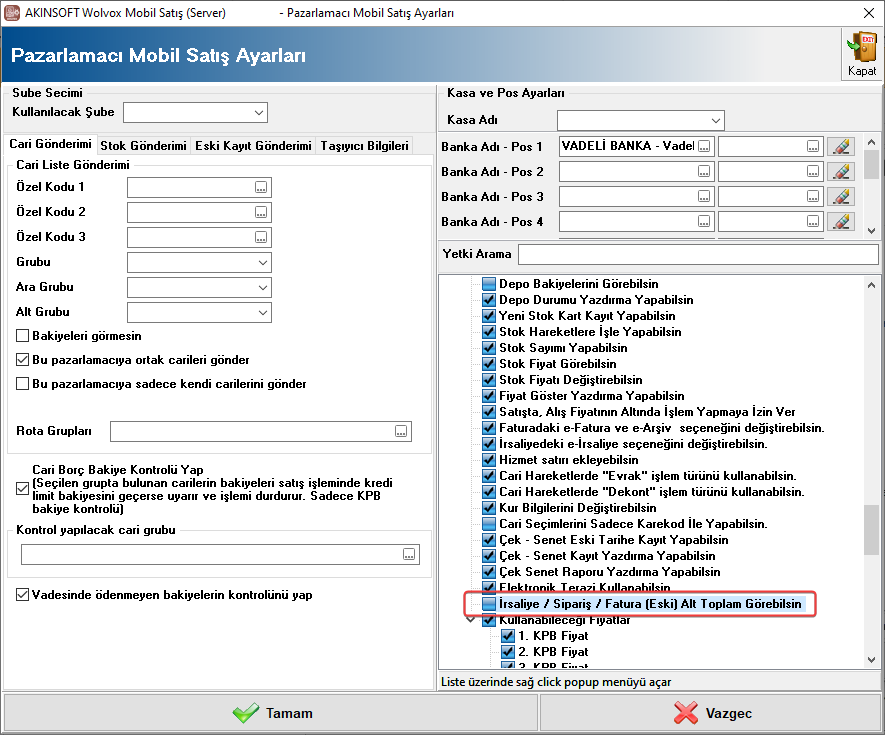Switch to Cari Gönderimi tab
Viewport: 885px width, 735px height.
50,144
